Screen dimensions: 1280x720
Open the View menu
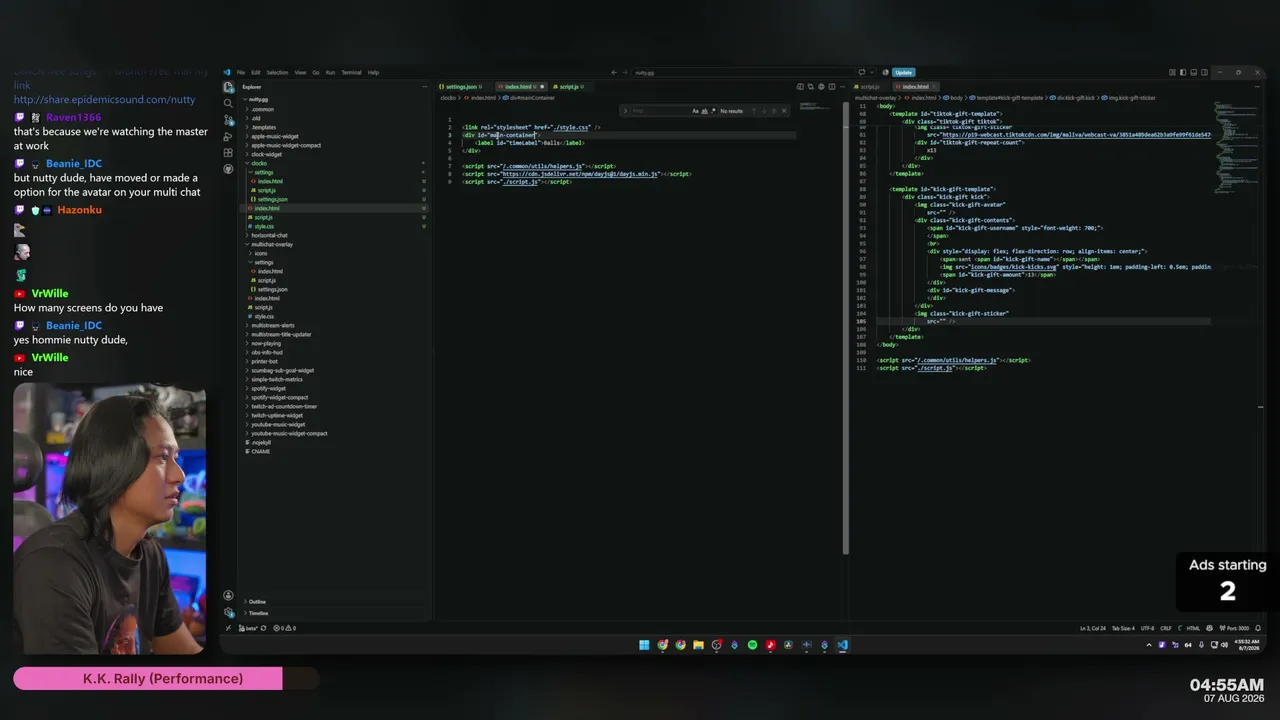tap(300, 72)
